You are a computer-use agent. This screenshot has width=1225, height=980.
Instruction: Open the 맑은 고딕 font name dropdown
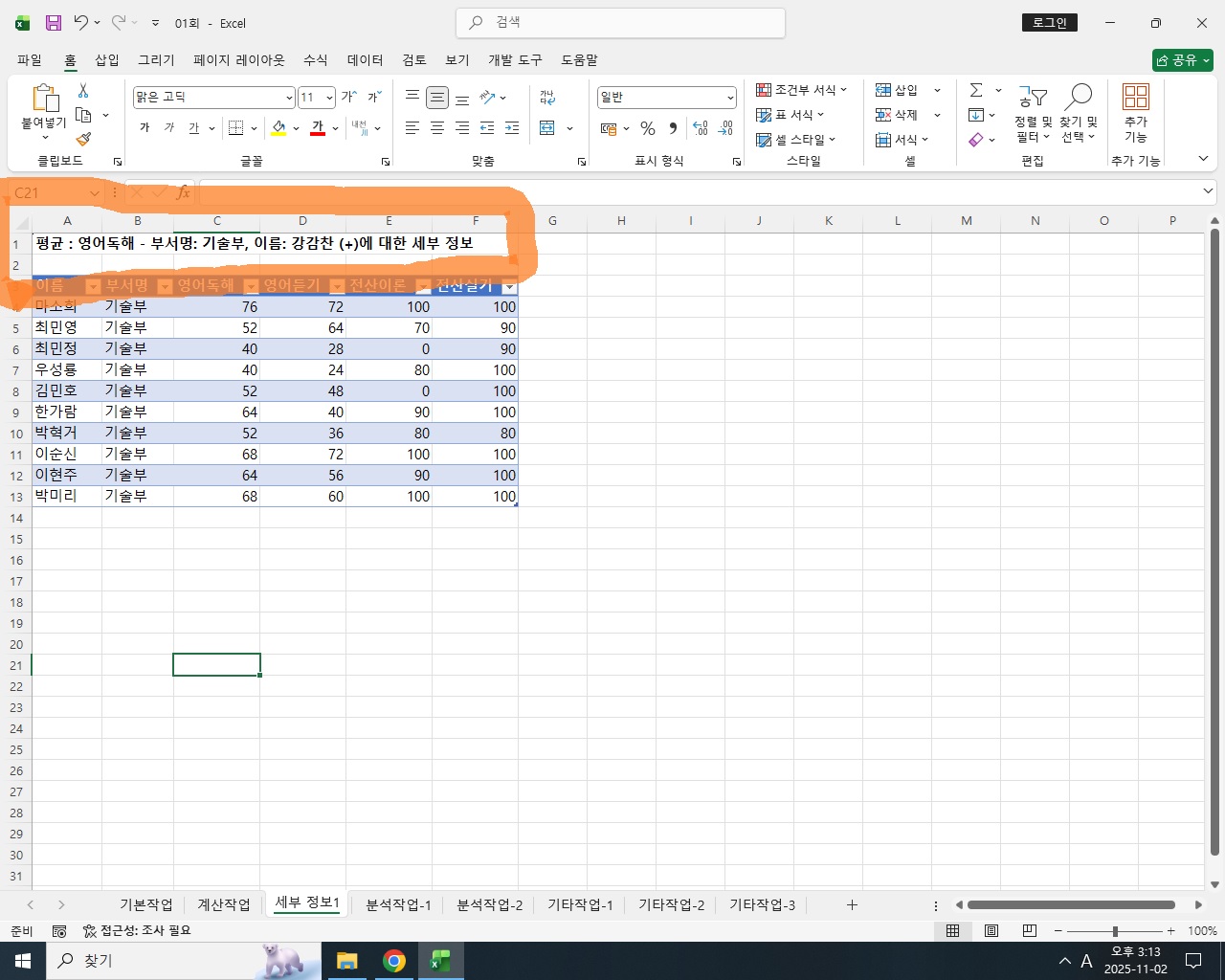tap(289, 98)
